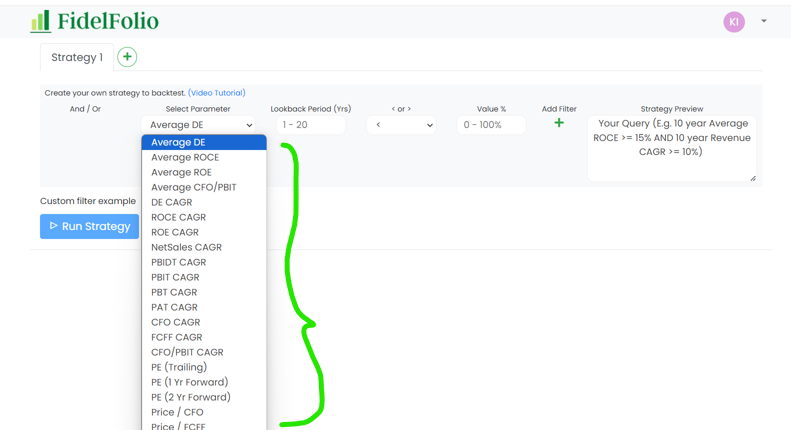
Task: Click the FidelFolio bar chart logo
Action: (40, 21)
